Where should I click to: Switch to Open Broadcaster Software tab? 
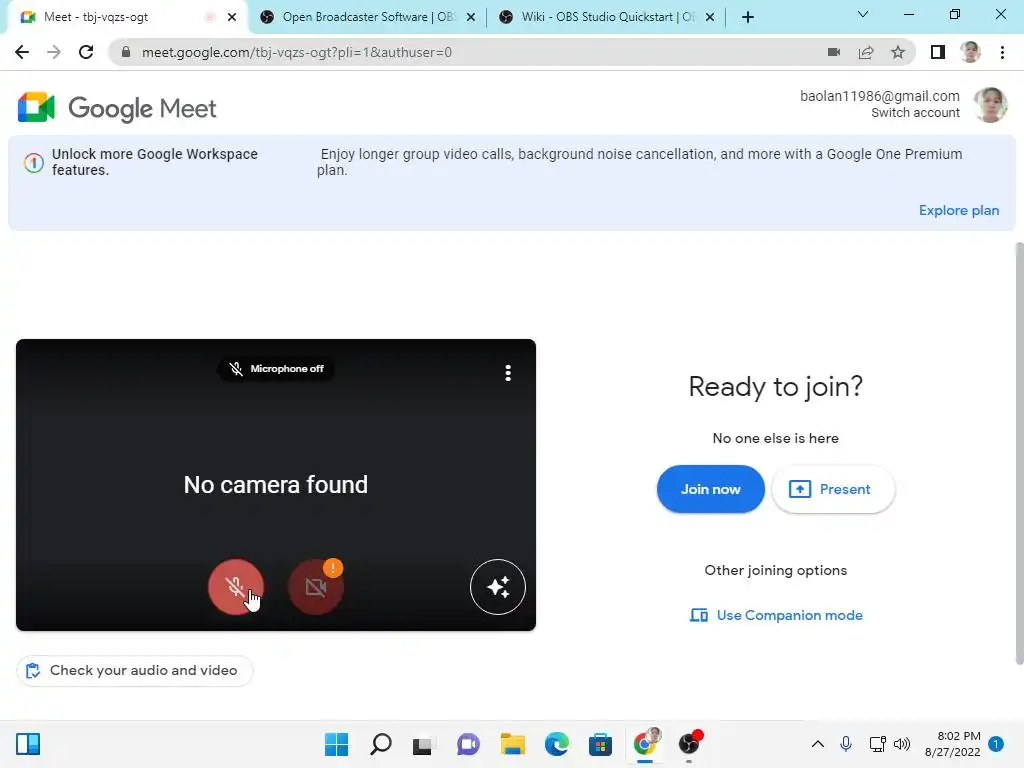[x=369, y=17]
